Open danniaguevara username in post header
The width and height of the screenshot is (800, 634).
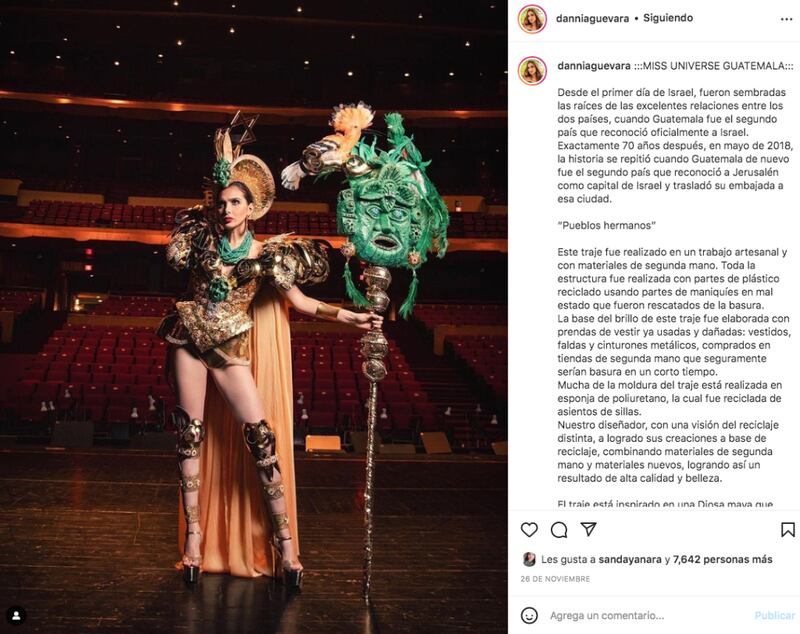[x=592, y=19]
